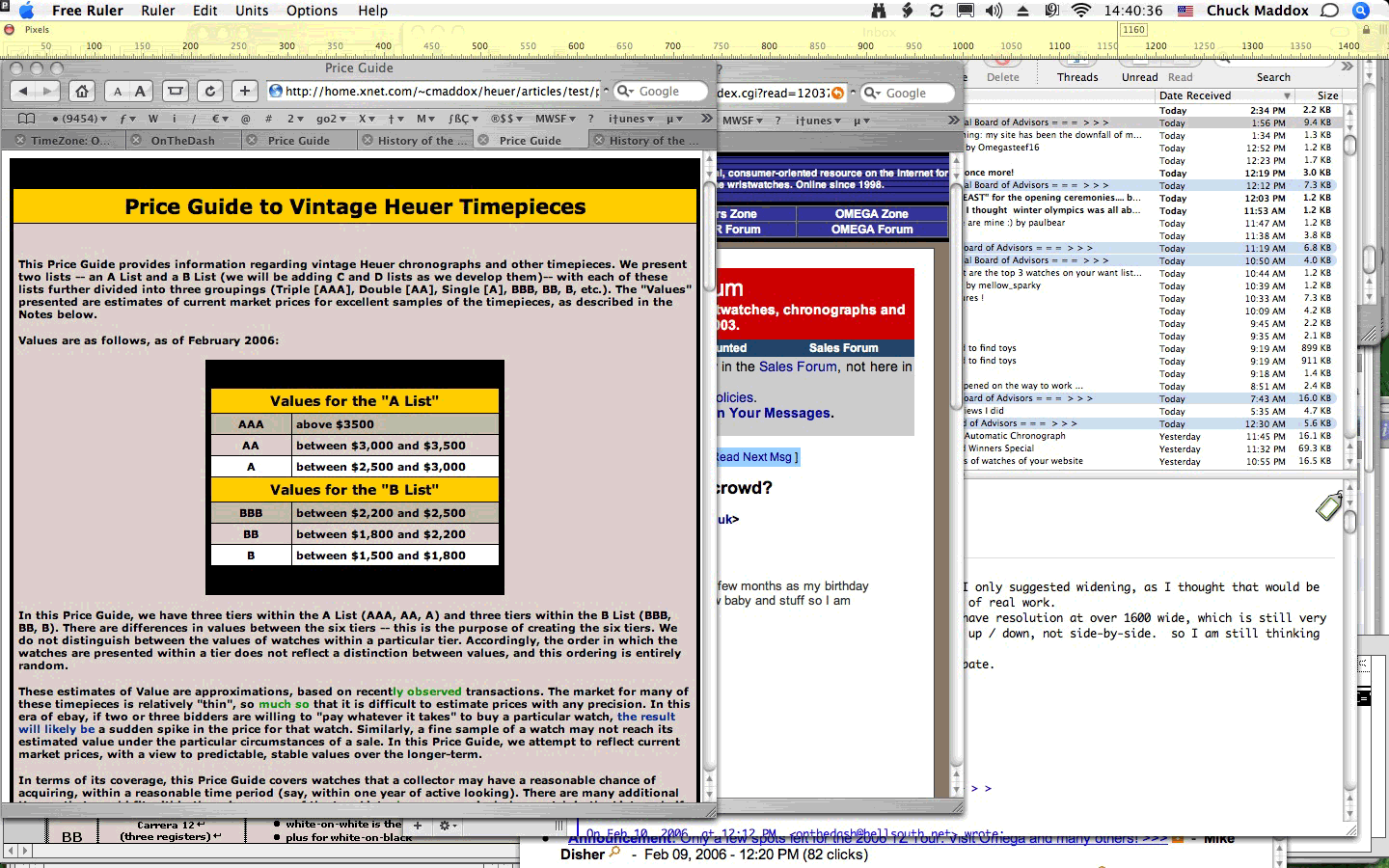Open MWSF bookmarks dropdown in front Safari window
Viewport: 1389px width, 868px height.
(555, 119)
